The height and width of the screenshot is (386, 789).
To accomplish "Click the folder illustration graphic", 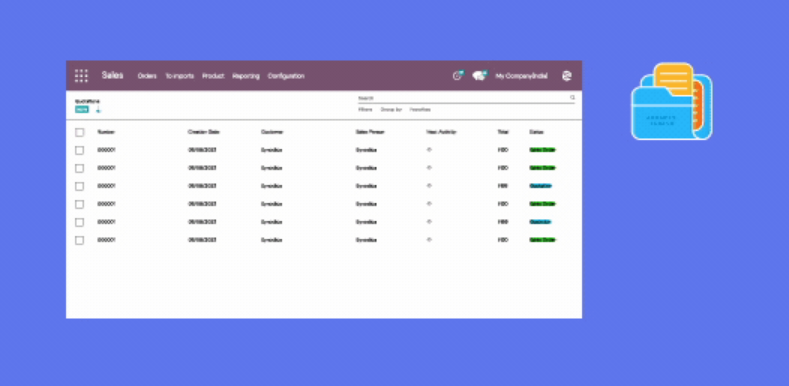I will [672, 101].
